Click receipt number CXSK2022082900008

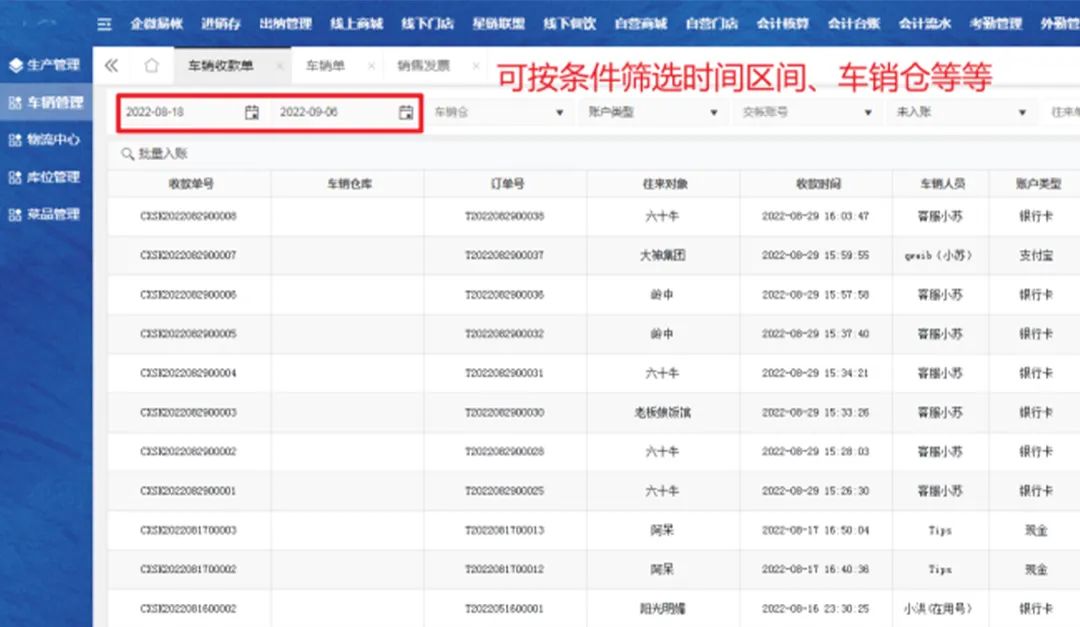(188, 216)
